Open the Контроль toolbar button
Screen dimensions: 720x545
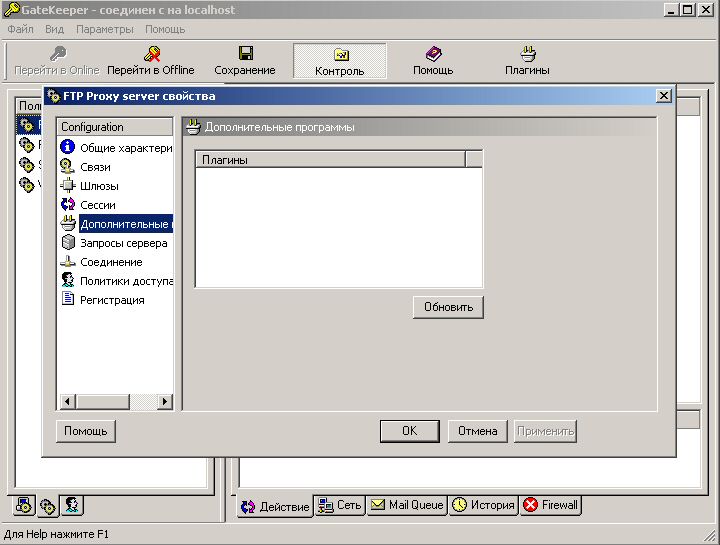tap(340, 61)
